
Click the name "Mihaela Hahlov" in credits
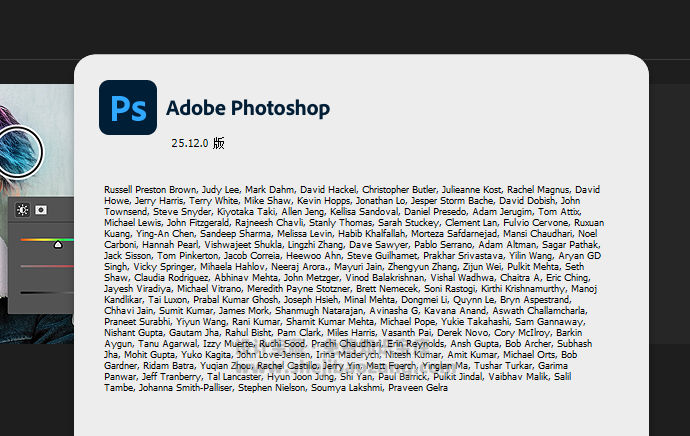tap(233, 267)
